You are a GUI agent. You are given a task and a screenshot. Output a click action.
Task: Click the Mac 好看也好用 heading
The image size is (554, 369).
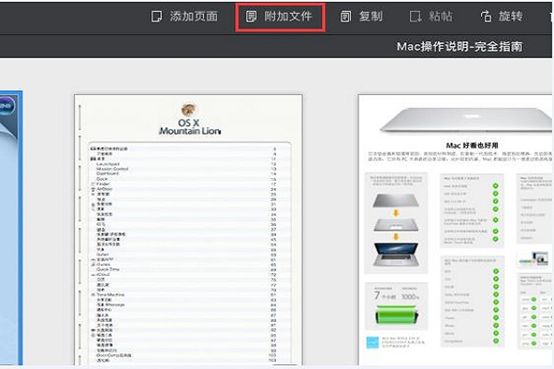pos(472,145)
